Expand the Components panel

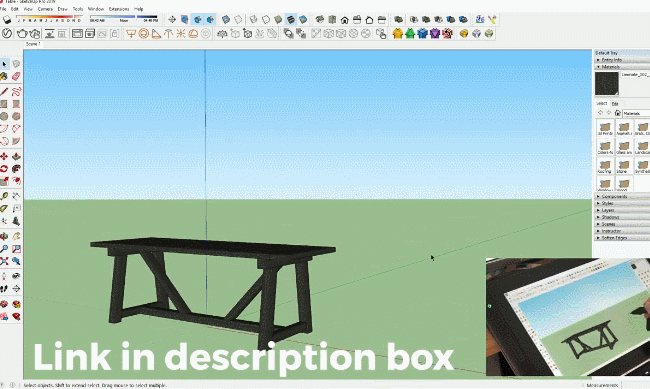(622, 196)
